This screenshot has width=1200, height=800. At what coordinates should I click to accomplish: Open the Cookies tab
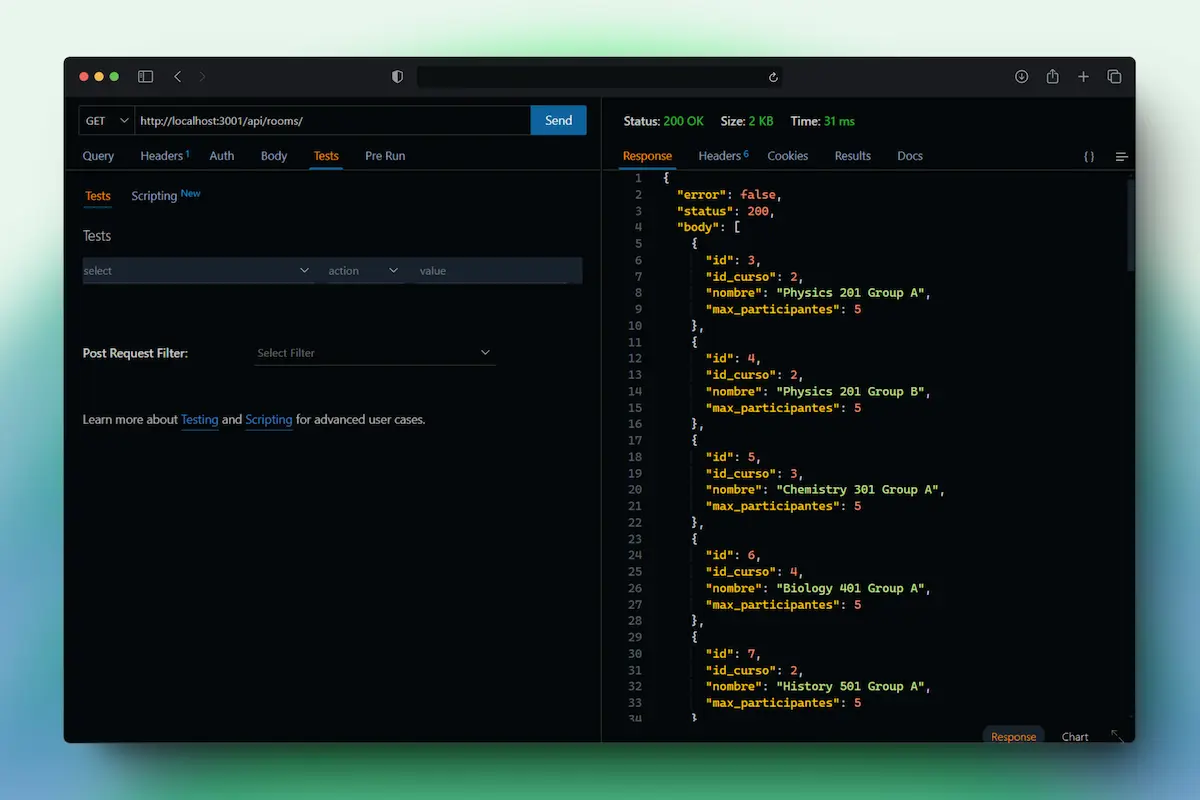click(788, 156)
